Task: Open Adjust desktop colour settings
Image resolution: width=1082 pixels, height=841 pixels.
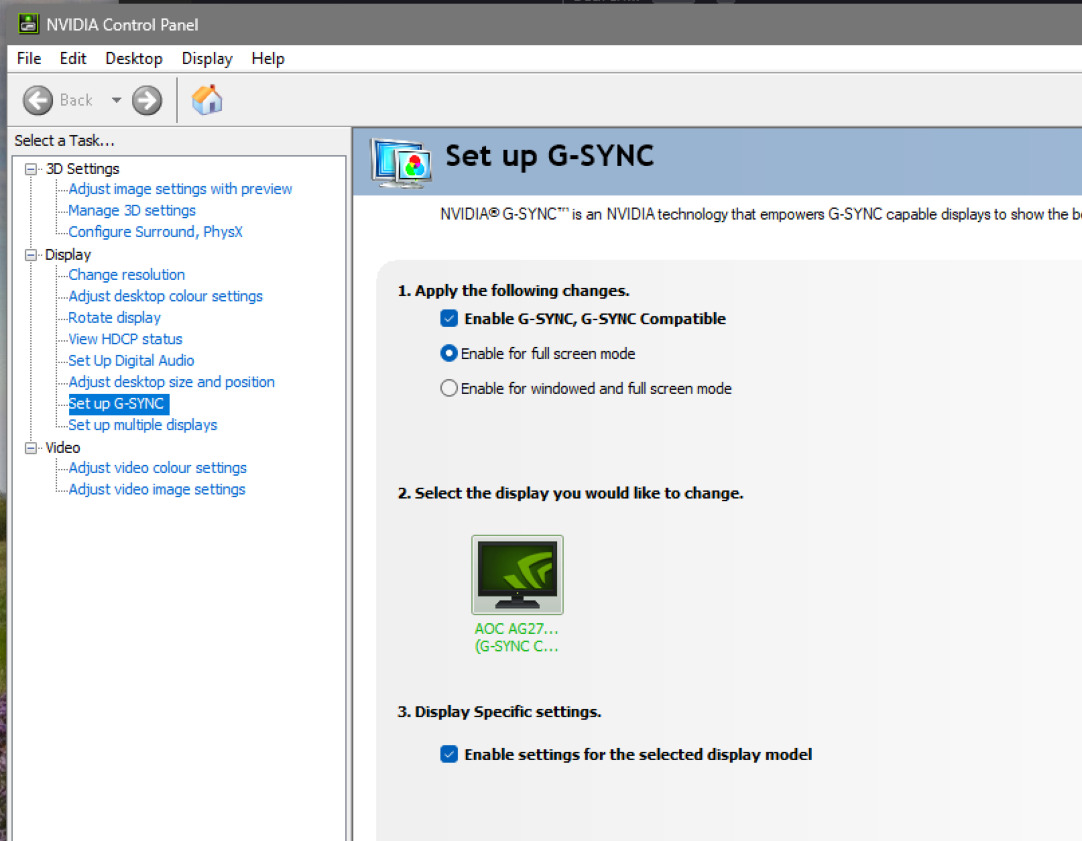Action: tap(165, 296)
